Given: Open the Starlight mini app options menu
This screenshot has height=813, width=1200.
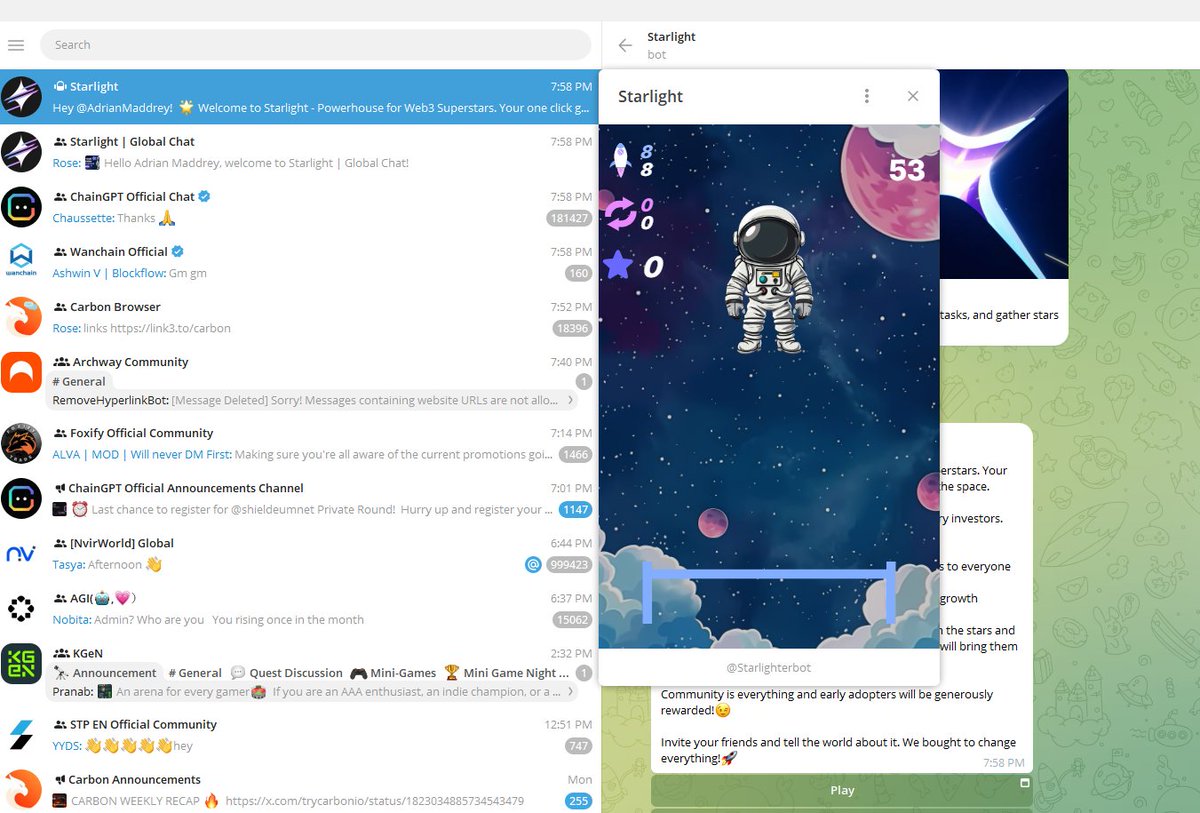Looking at the screenshot, I should (x=867, y=96).
